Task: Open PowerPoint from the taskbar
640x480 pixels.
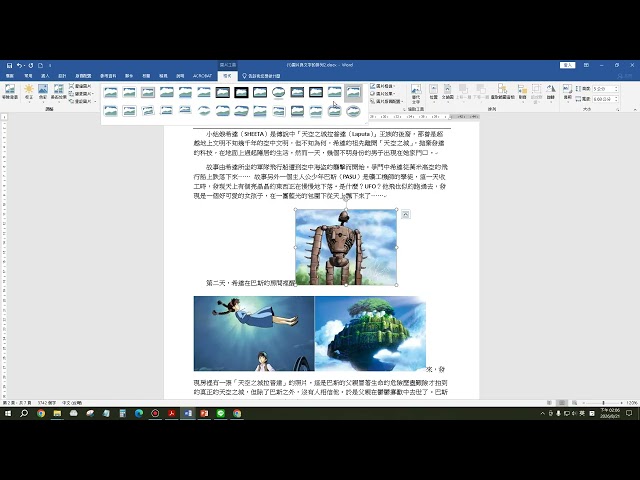Action: [204, 413]
